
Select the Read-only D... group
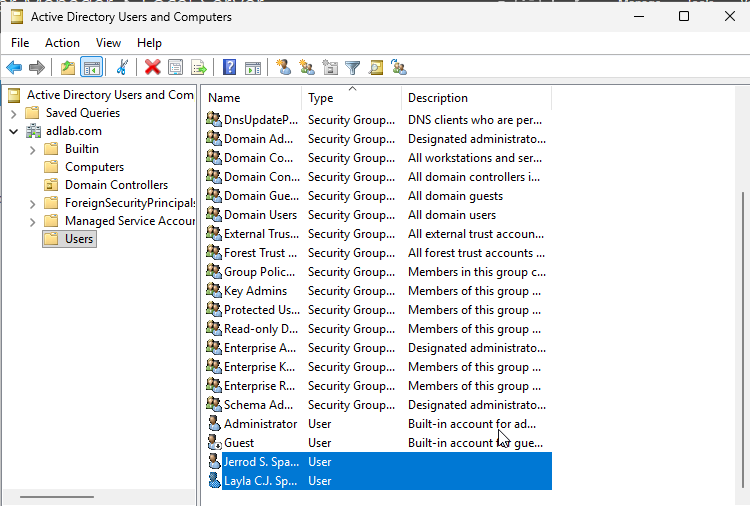coord(378,329)
